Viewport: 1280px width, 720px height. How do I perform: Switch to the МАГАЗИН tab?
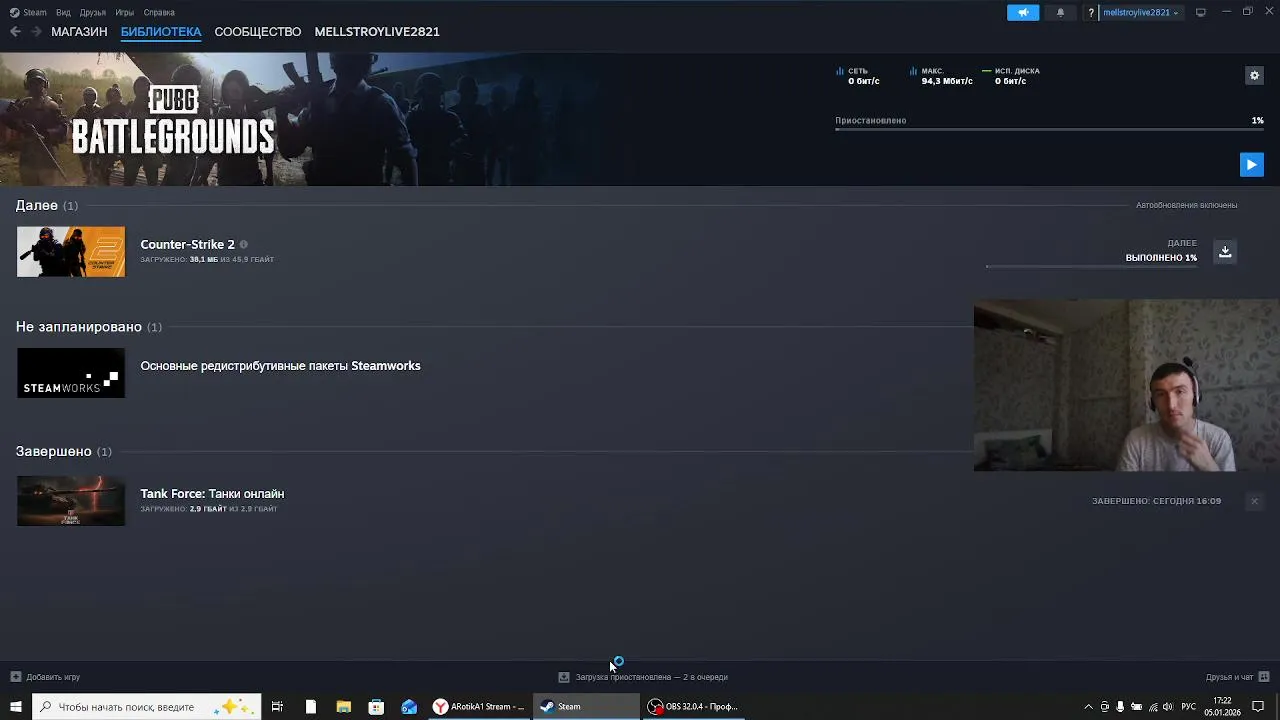pyautogui.click(x=79, y=32)
